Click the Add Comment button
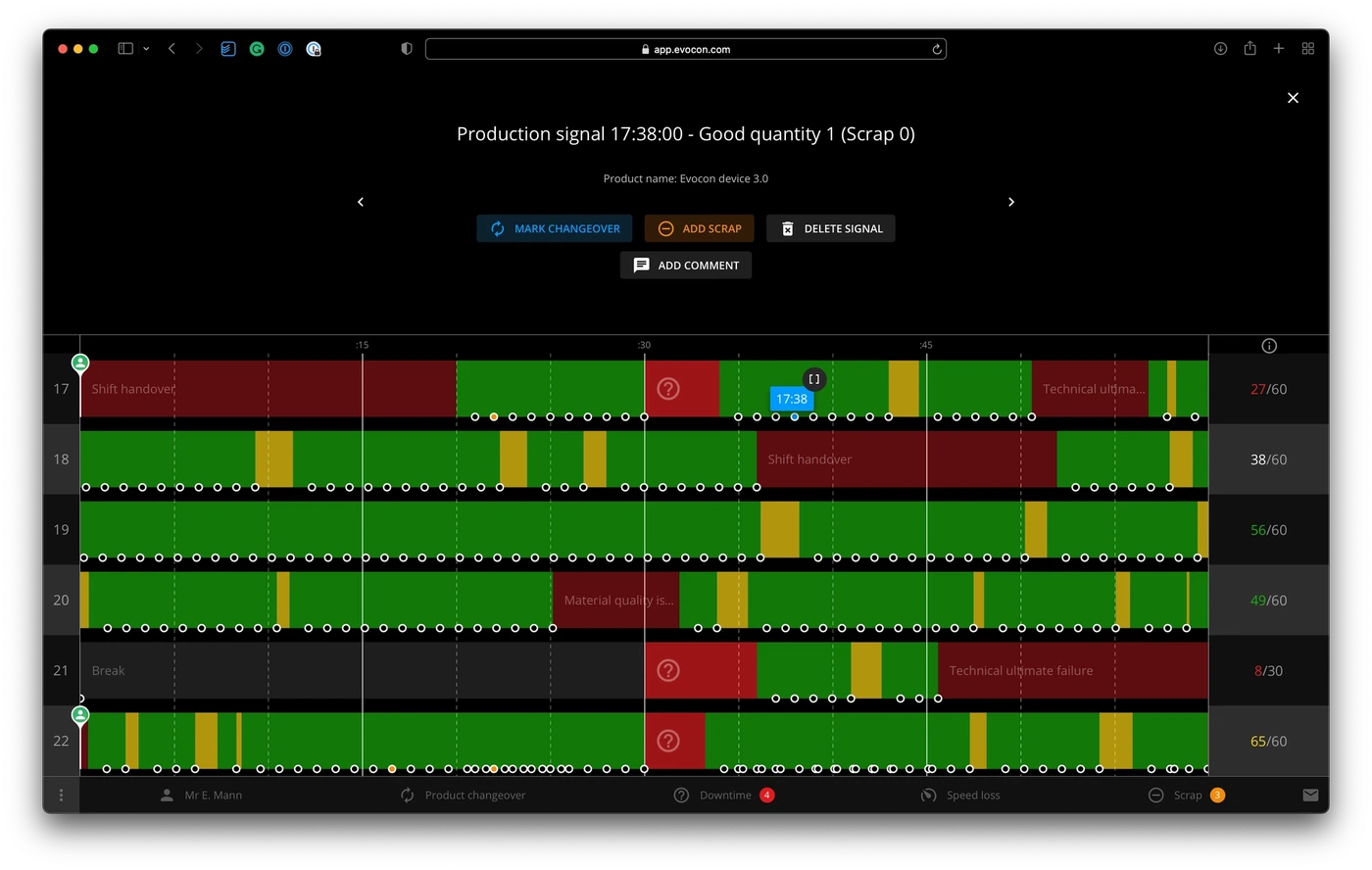Screen dimensions: 1372x870 click(686, 266)
